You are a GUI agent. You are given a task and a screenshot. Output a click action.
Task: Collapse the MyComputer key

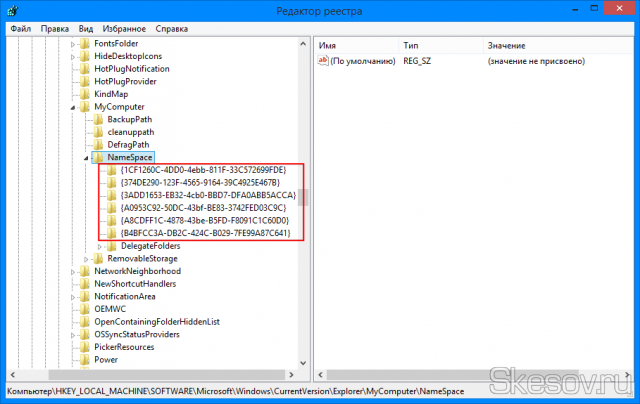(x=73, y=107)
